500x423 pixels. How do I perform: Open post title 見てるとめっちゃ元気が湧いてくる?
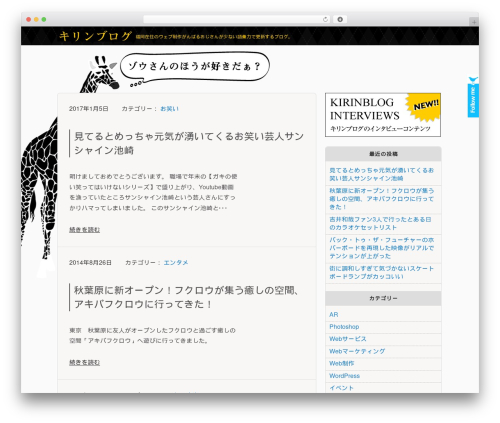[x=189, y=143]
